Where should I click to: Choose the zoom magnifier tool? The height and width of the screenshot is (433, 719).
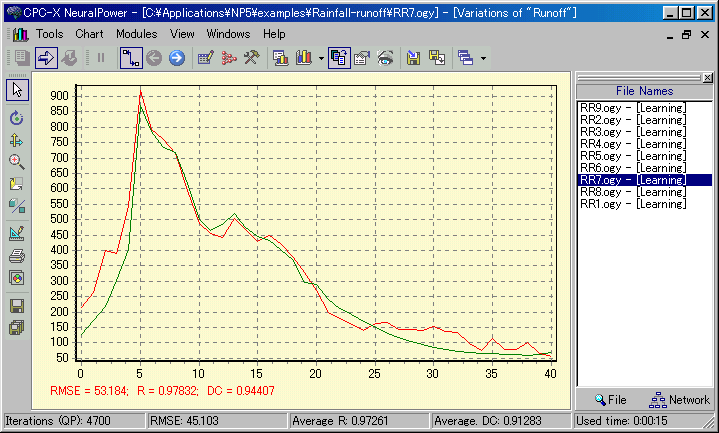[17, 161]
